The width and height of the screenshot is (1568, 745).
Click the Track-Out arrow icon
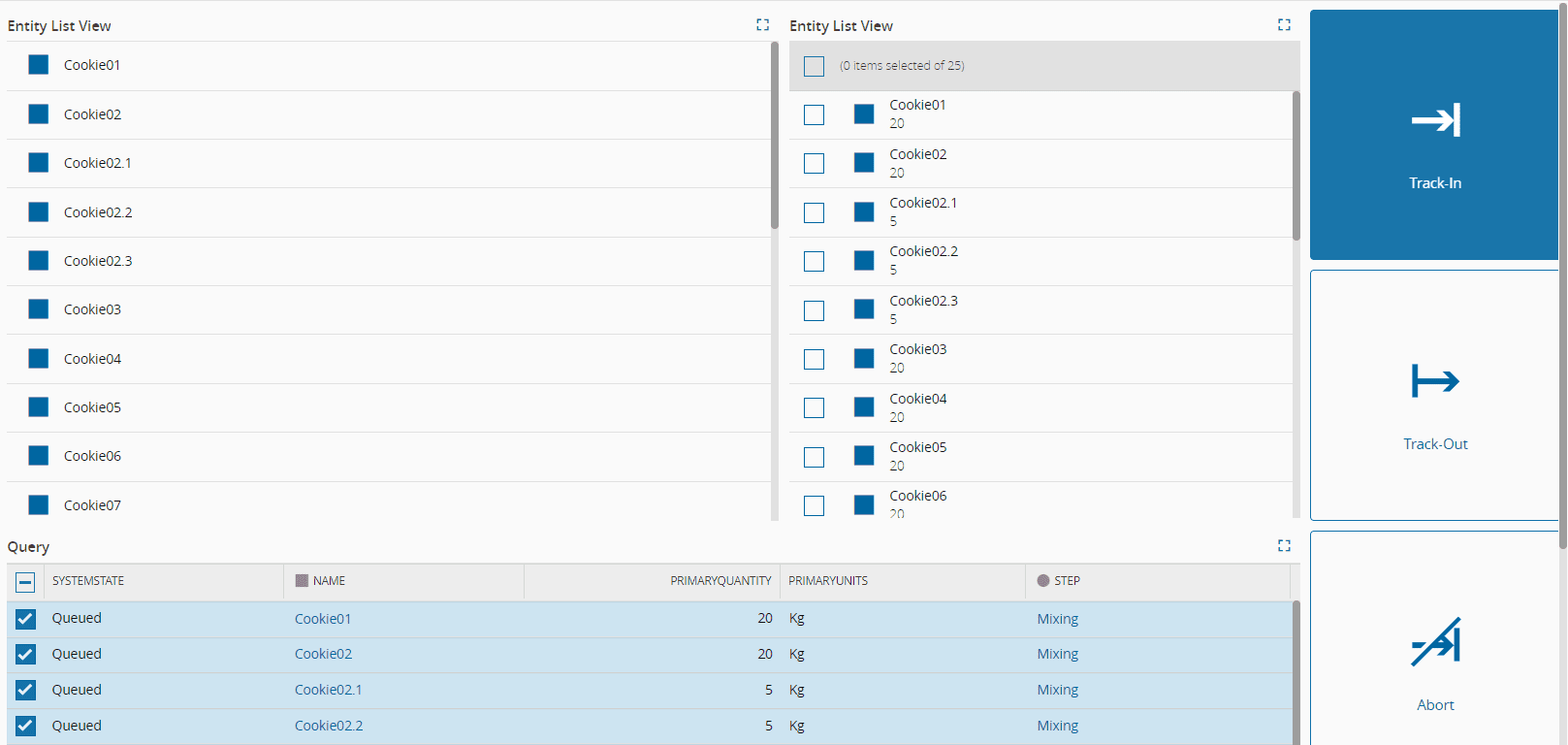click(1435, 381)
